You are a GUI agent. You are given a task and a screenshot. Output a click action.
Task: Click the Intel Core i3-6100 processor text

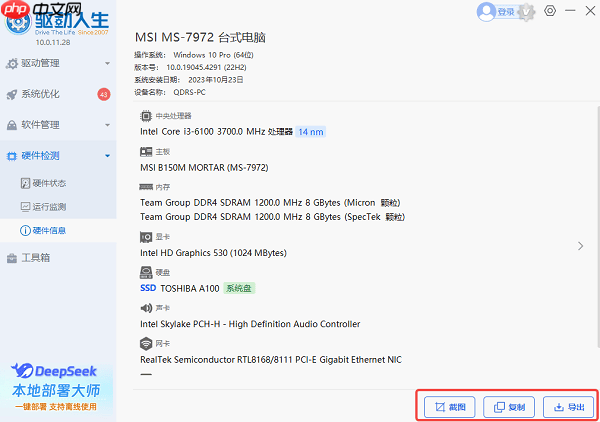click(217, 132)
